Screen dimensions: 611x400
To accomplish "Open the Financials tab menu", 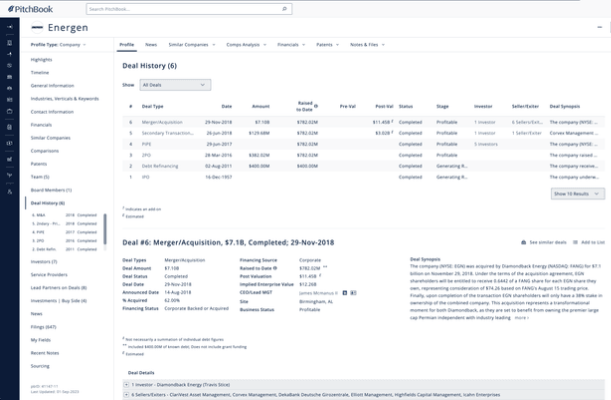I will click(x=290, y=45).
